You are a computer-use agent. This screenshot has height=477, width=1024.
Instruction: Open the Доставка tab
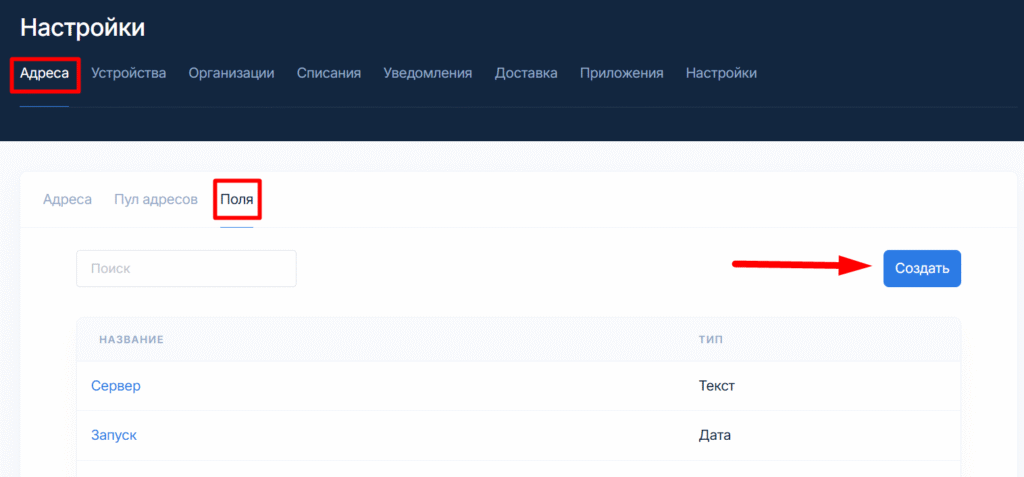[526, 73]
